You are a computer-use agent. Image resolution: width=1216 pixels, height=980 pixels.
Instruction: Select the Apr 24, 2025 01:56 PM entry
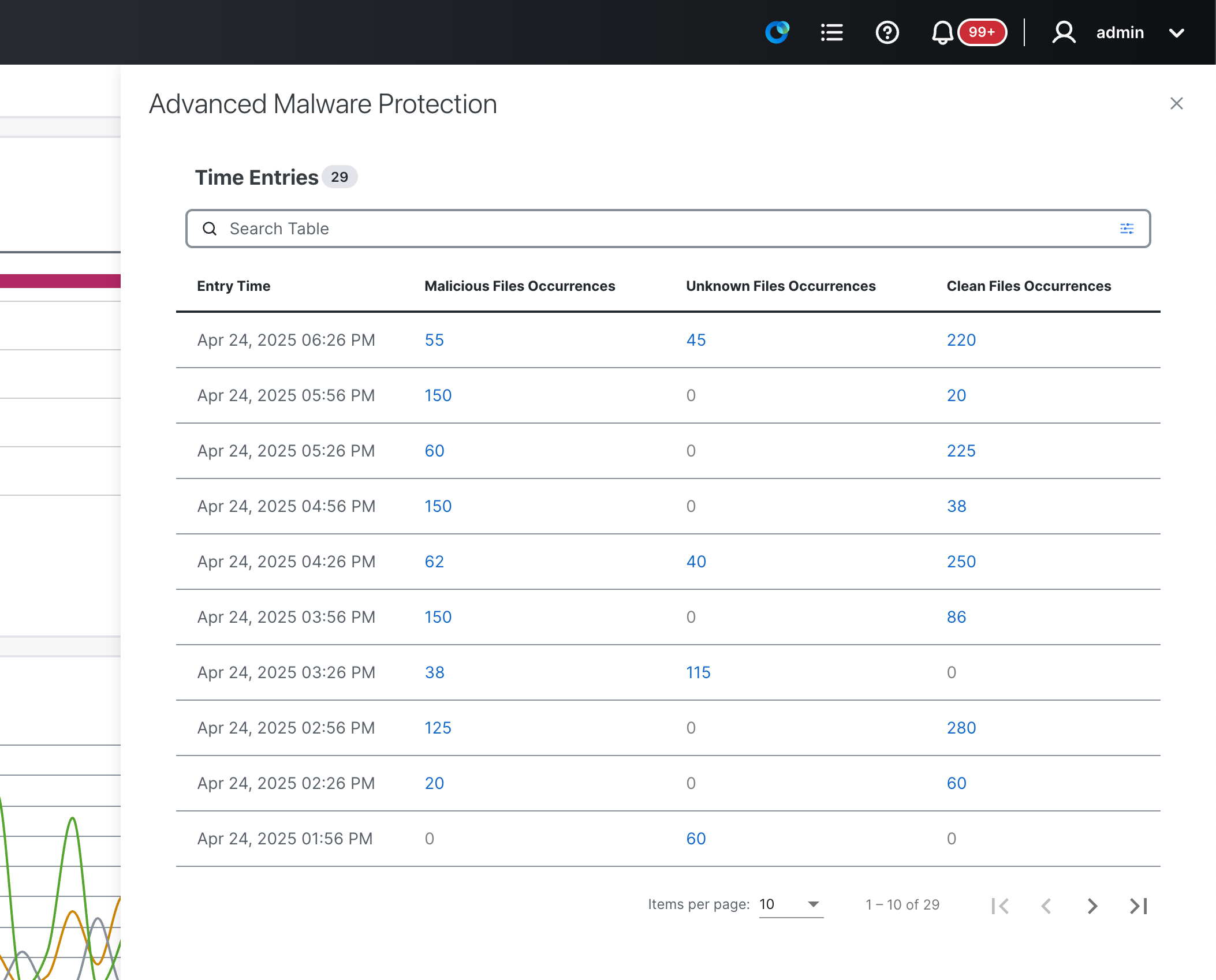[x=285, y=839]
